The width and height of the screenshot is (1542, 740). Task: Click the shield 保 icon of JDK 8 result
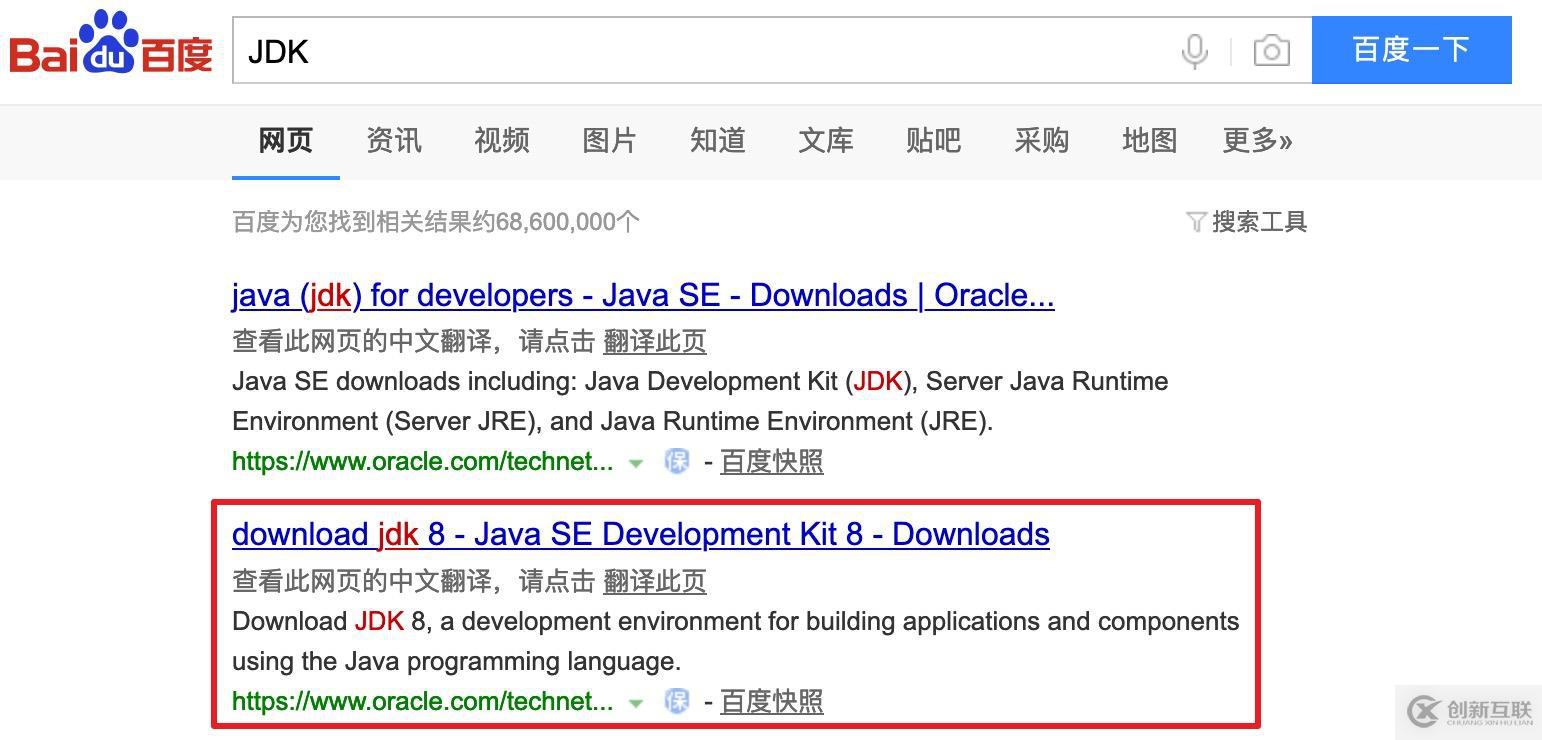[x=677, y=701]
